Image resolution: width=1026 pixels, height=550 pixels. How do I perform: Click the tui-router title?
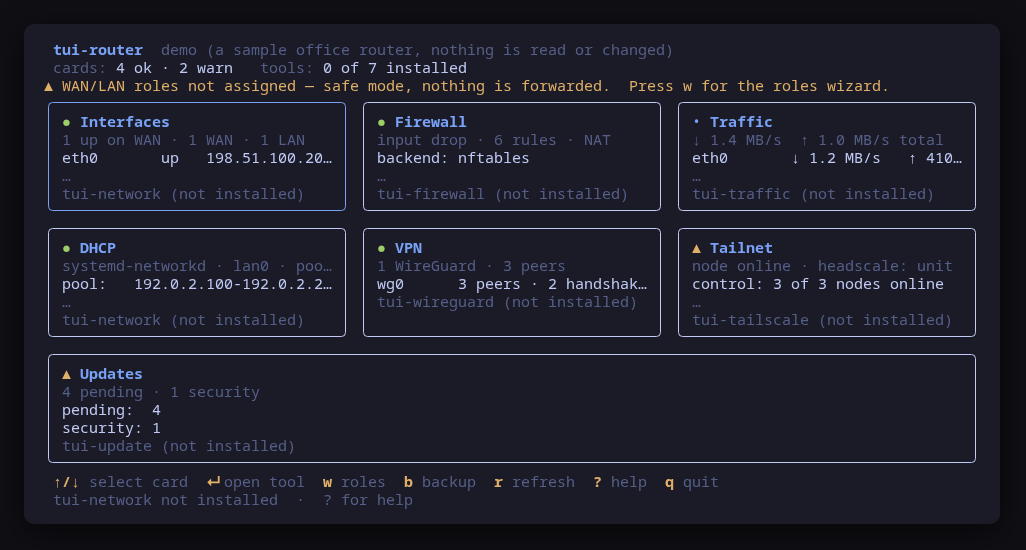98,50
